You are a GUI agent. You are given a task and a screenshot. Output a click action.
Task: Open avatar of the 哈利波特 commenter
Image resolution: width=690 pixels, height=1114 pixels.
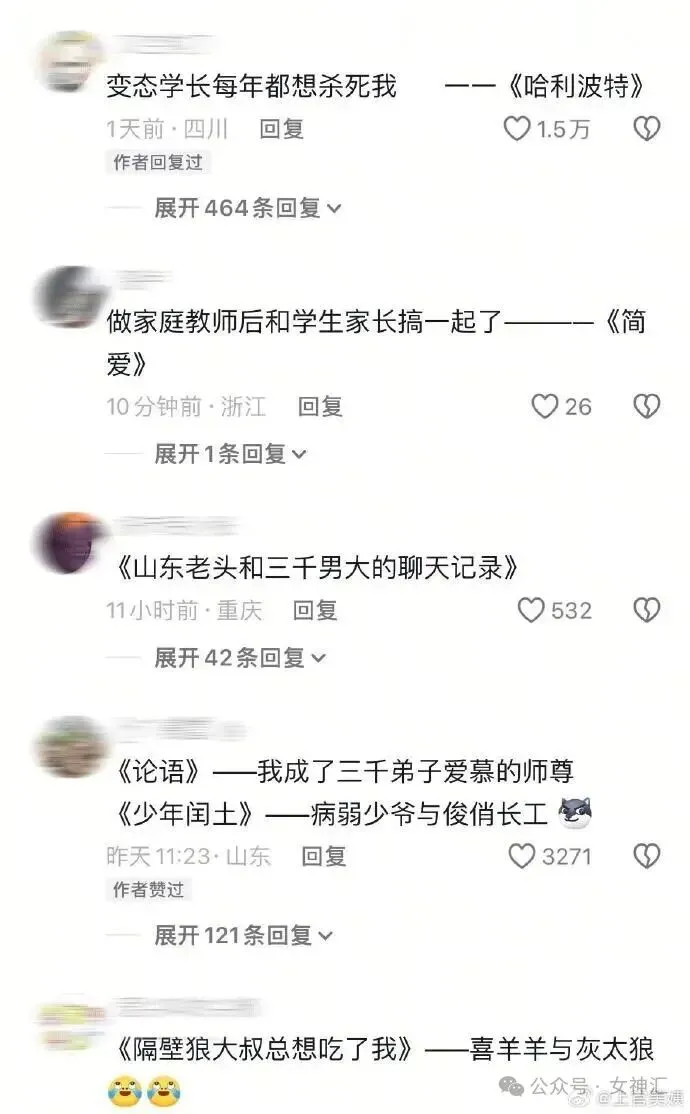click(x=69, y=63)
